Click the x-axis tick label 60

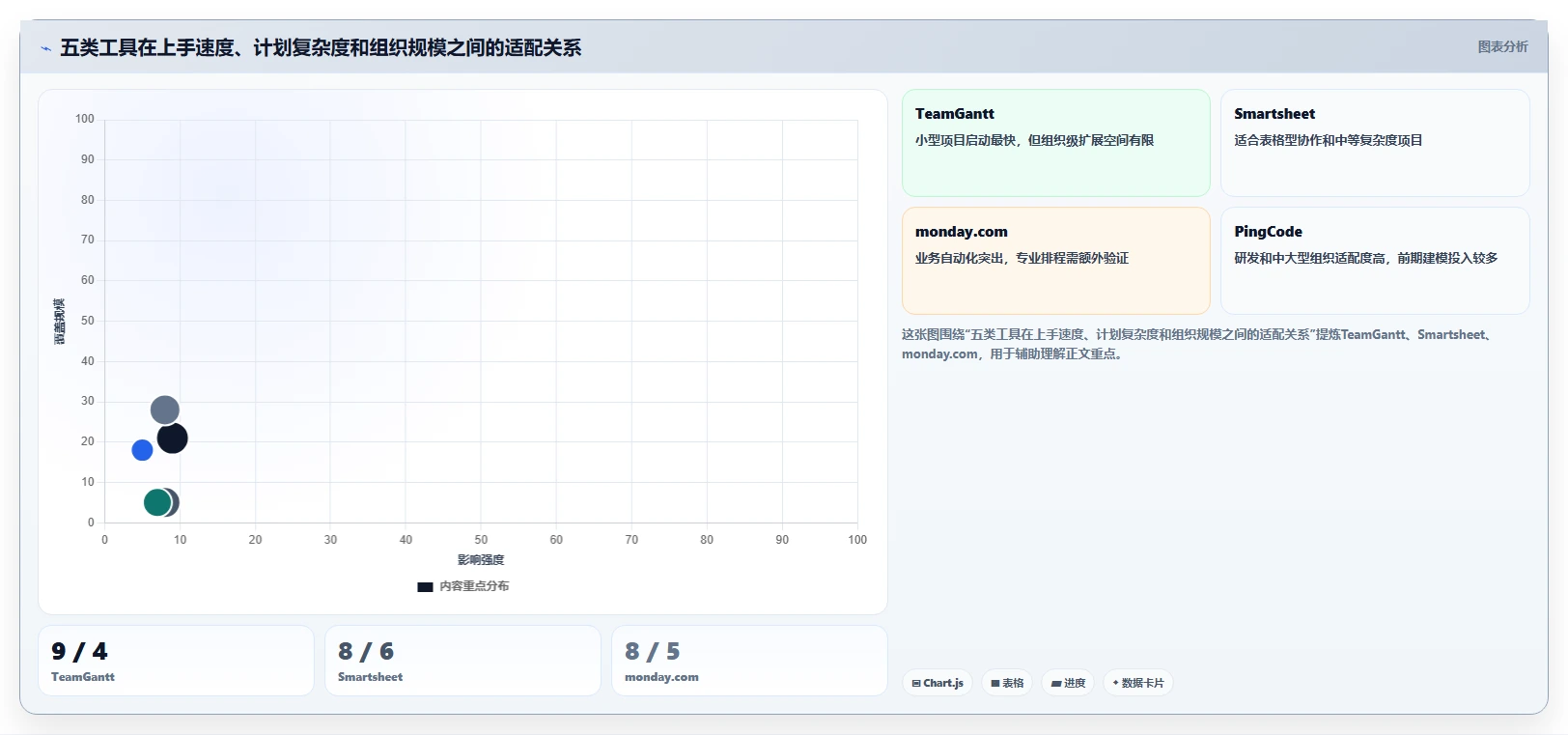pyautogui.click(x=556, y=540)
